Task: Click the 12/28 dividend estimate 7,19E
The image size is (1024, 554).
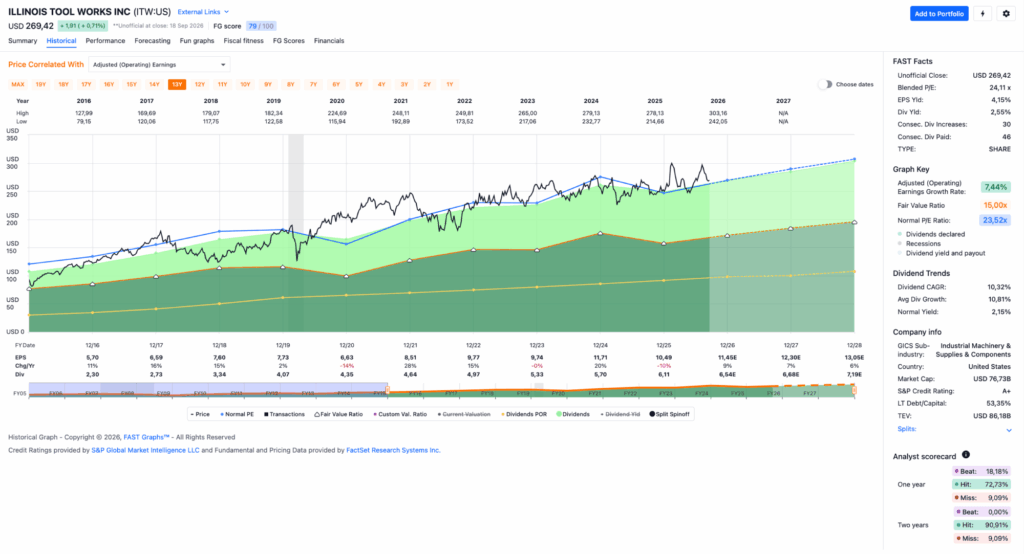Action: (854, 374)
